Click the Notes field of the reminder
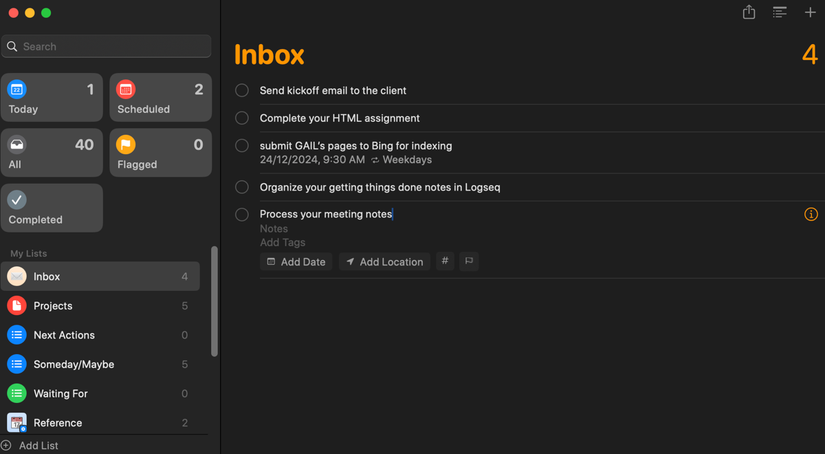This screenshot has width=825, height=454. pos(274,229)
